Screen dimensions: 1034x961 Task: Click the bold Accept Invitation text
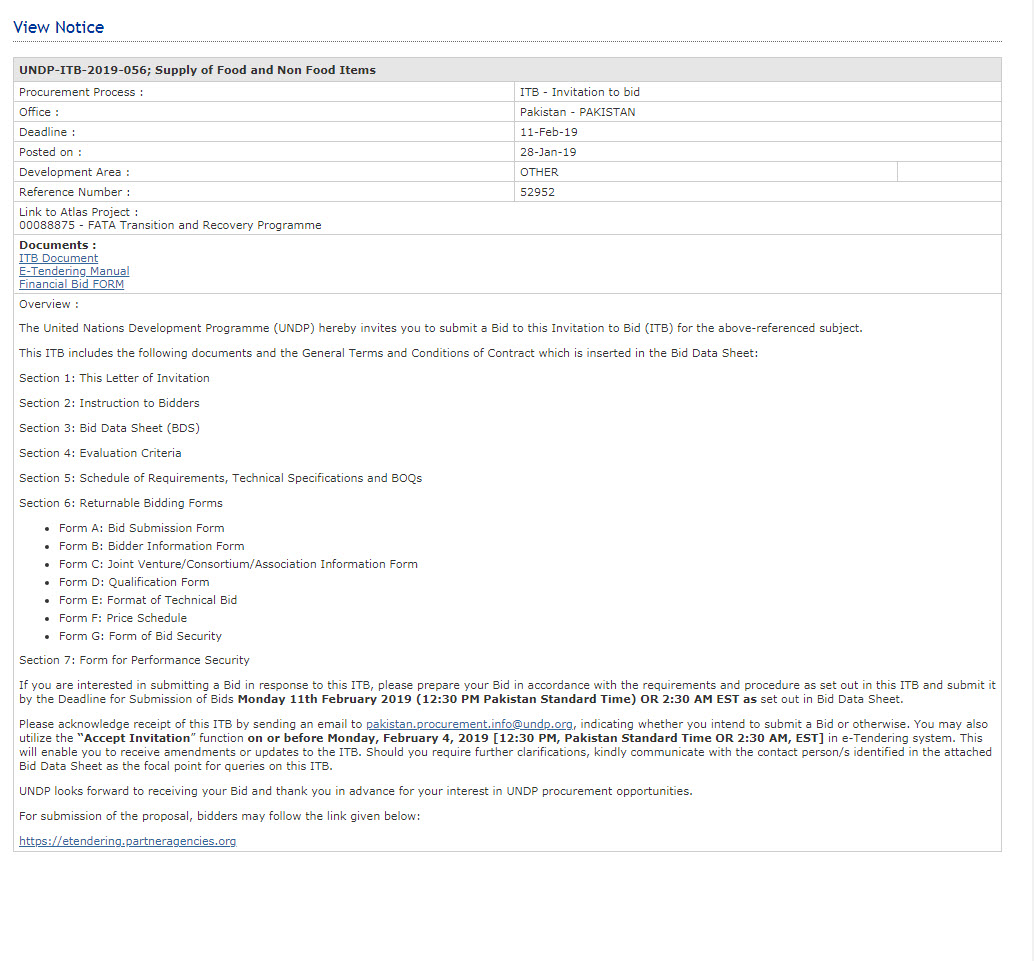click(133, 738)
